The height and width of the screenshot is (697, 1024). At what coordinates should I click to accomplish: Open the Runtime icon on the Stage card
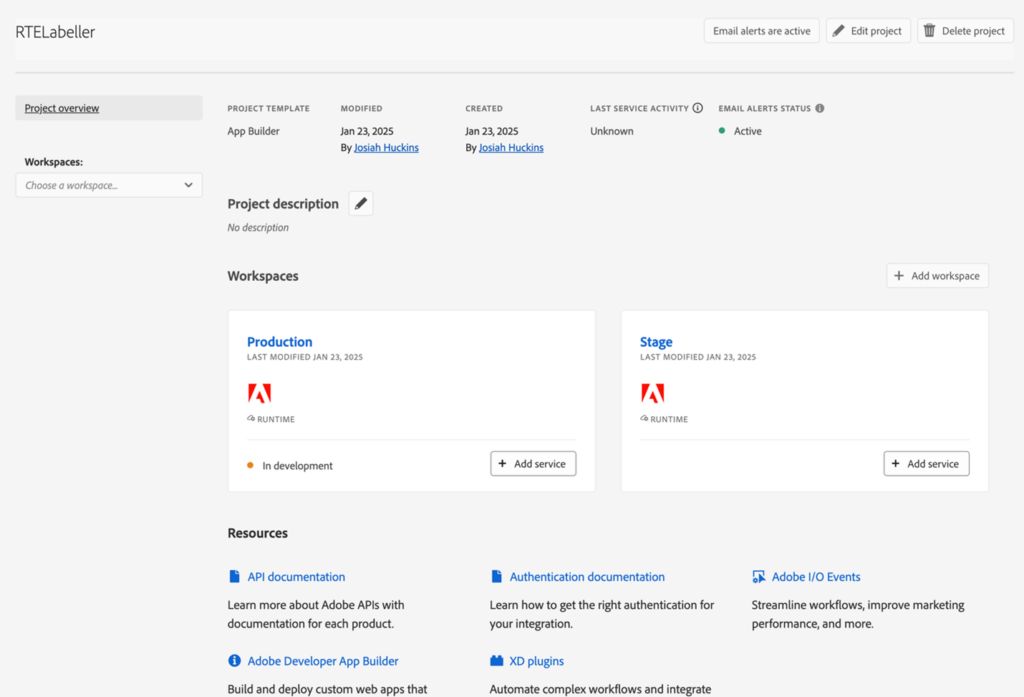[x=652, y=395]
